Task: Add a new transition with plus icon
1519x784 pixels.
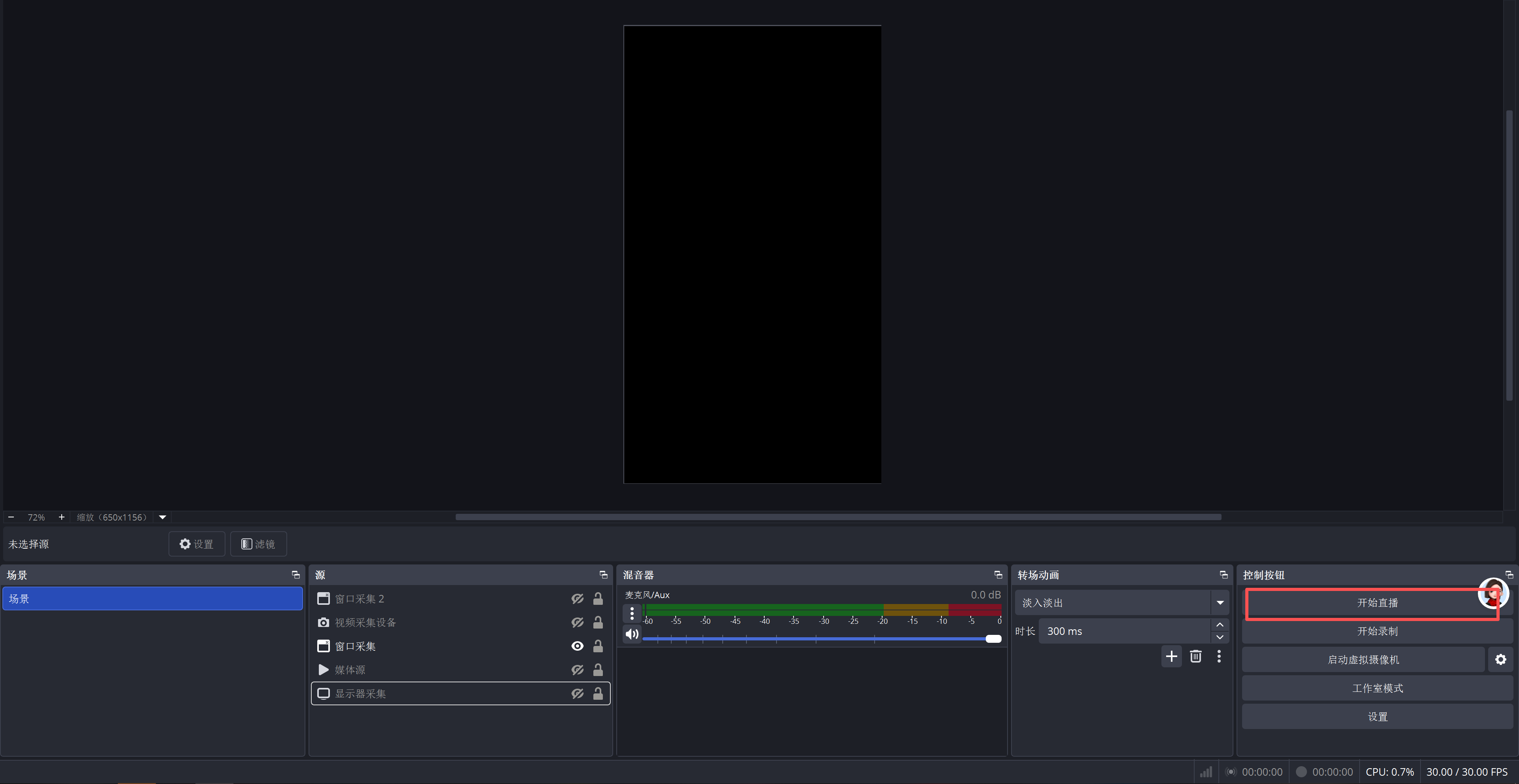Action: coord(1171,656)
